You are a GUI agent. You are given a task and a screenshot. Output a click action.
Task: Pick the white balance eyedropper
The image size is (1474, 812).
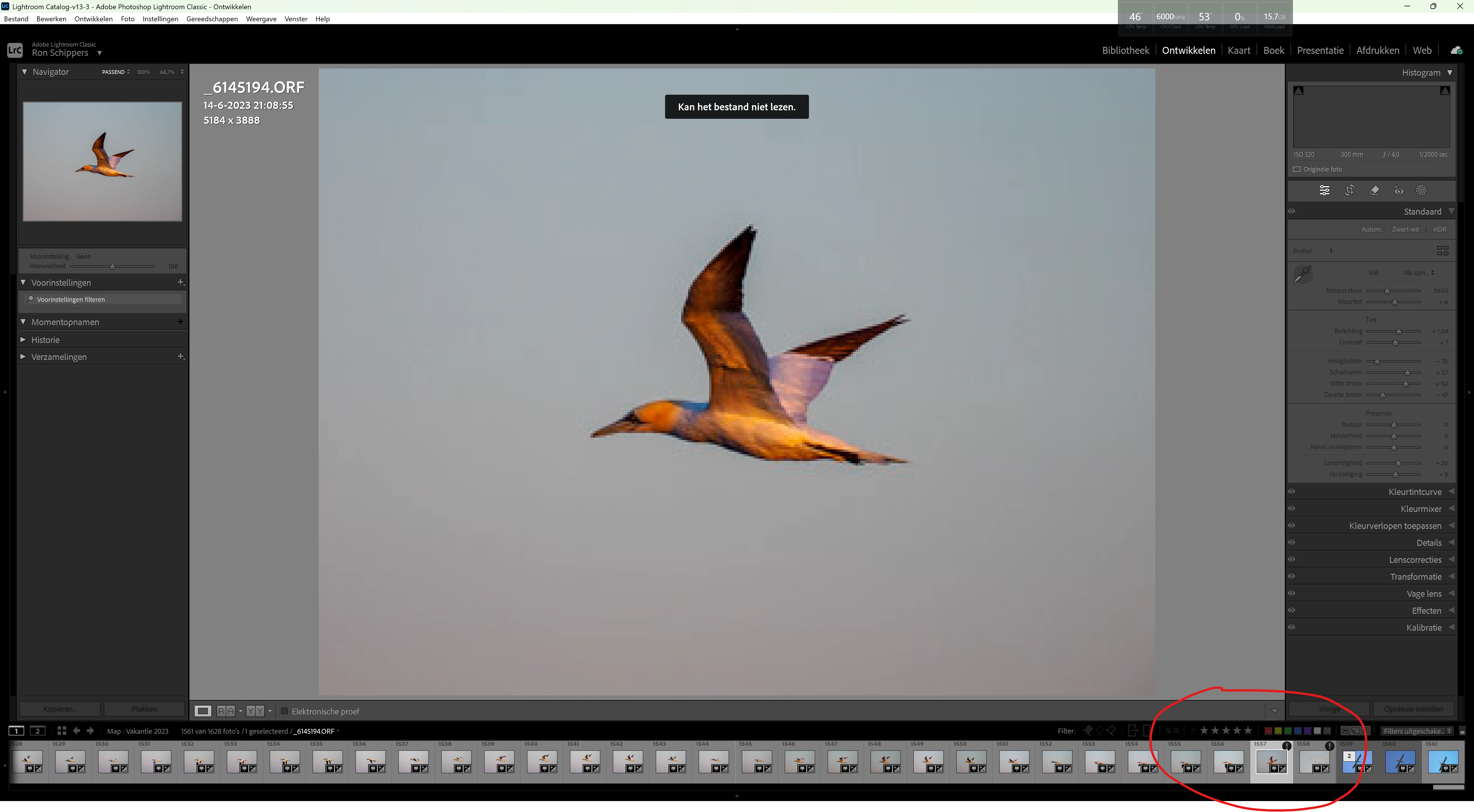[x=1303, y=274]
